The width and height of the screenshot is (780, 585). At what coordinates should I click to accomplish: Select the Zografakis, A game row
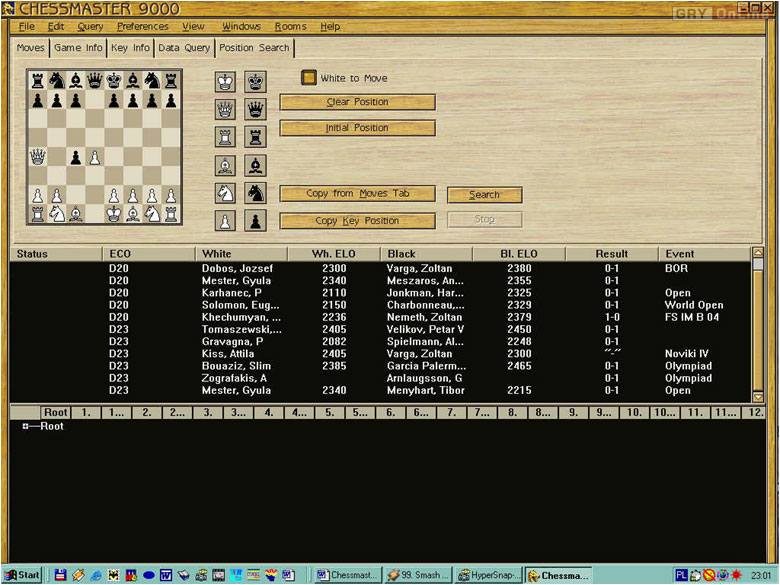click(x=380, y=378)
